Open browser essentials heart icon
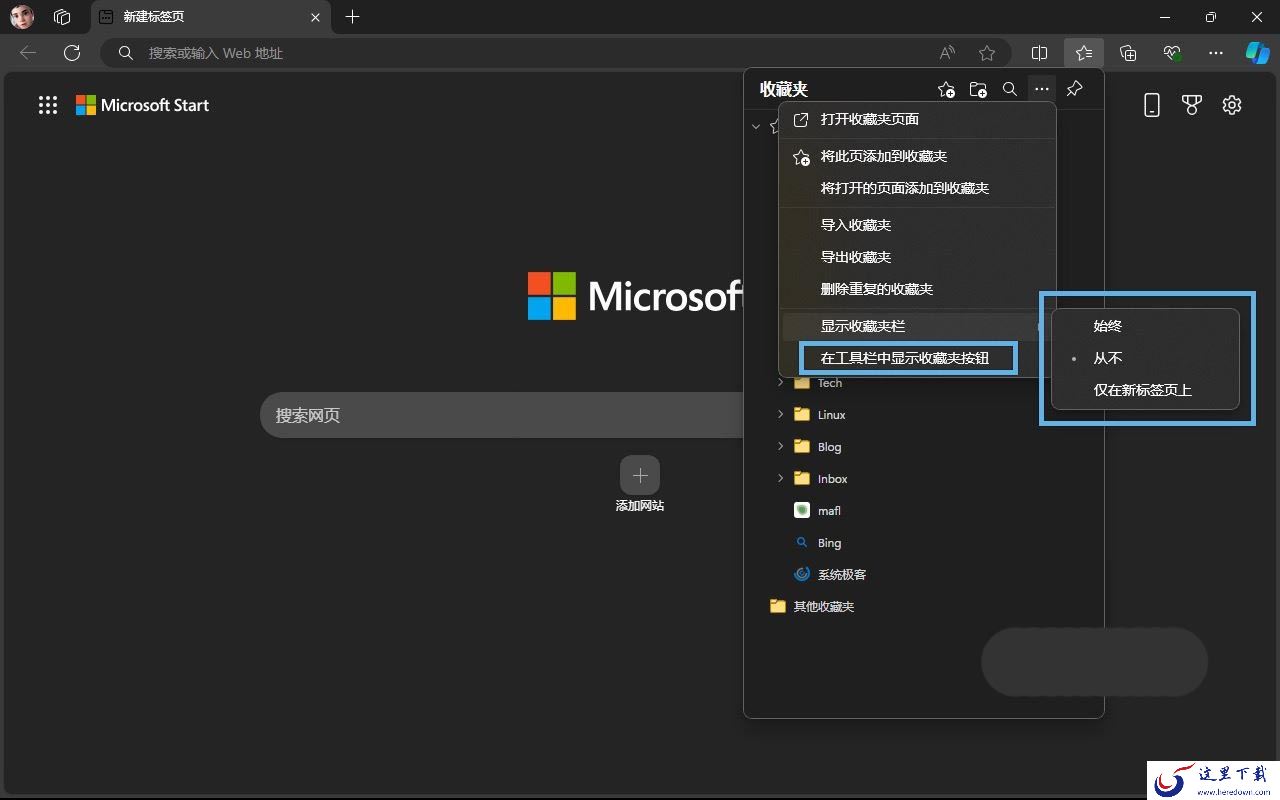This screenshot has height=800, width=1280. (x=1172, y=53)
